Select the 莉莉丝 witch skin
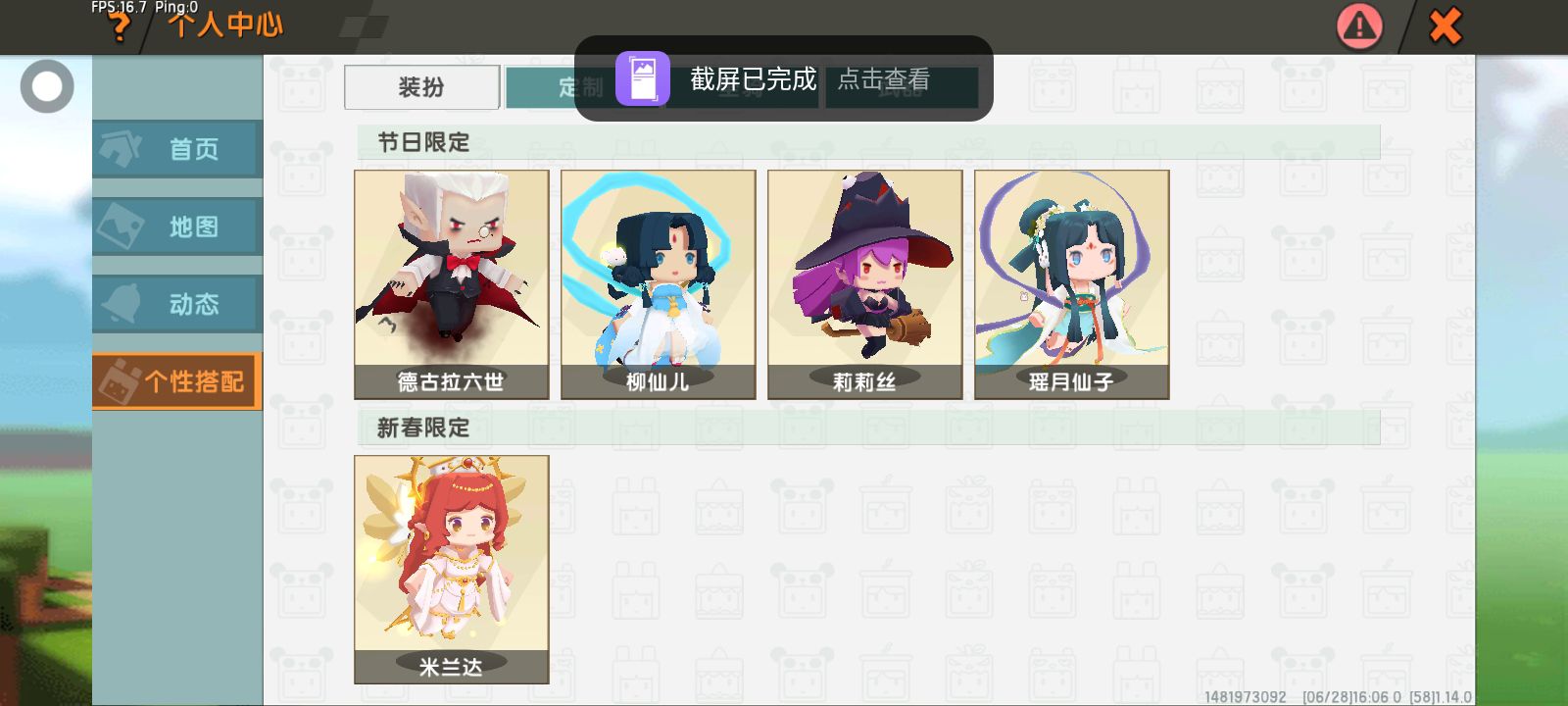 (865, 284)
